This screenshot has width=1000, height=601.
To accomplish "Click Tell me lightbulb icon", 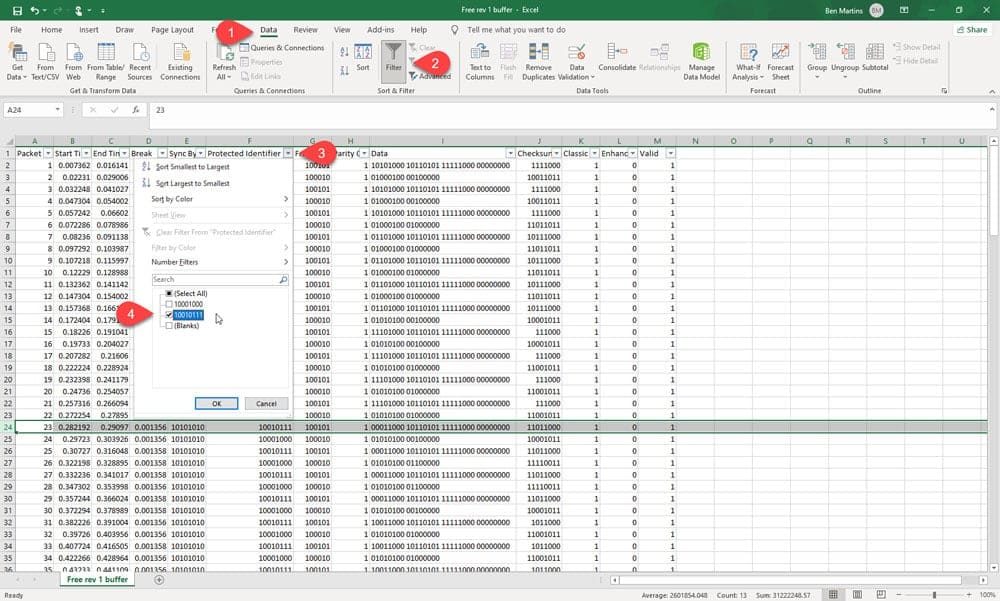I will (455, 30).
